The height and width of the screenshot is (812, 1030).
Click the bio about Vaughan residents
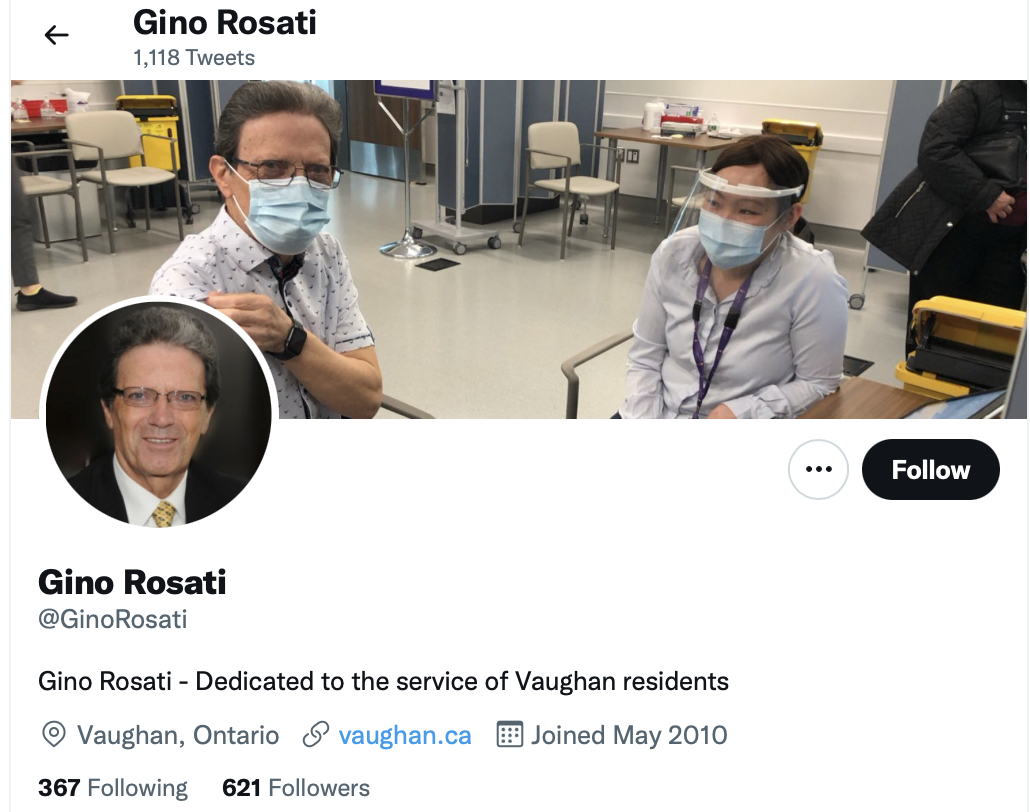coord(384,681)
